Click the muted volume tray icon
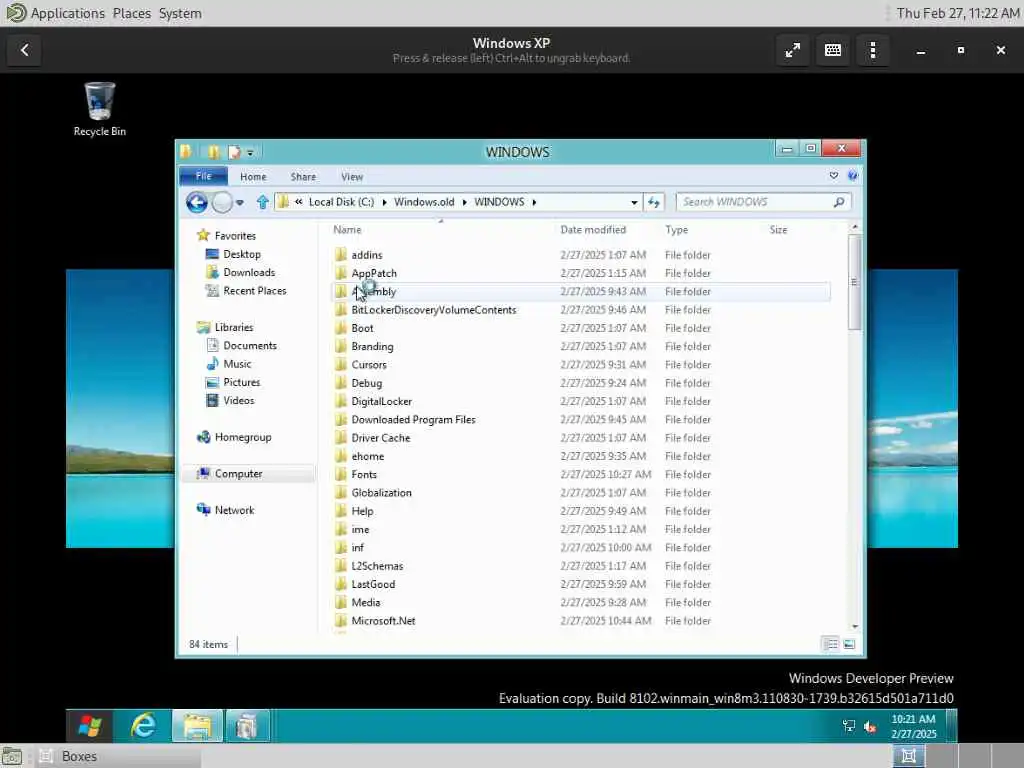 pos(870,726)
